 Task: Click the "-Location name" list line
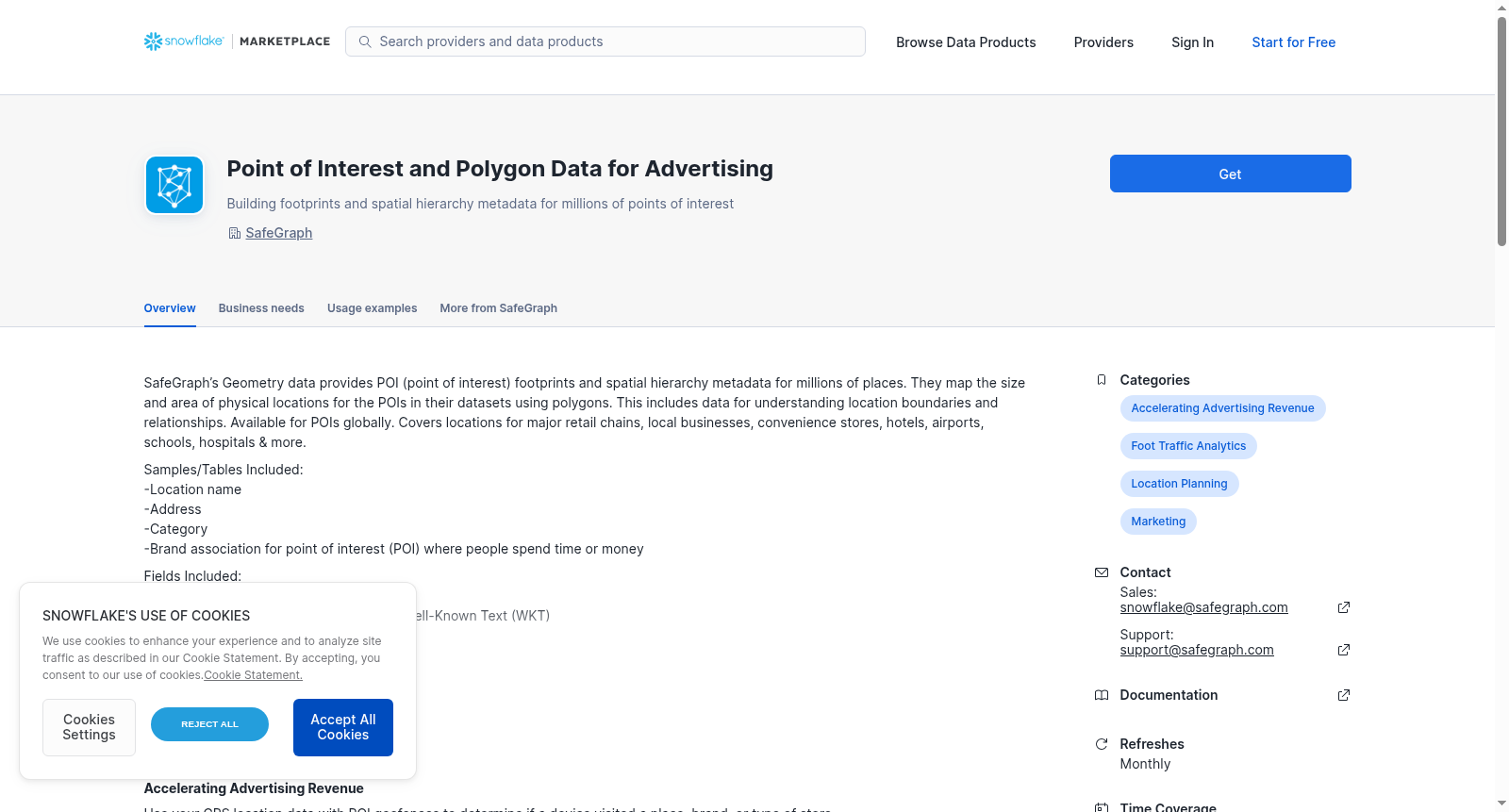[x=192, y=489]
